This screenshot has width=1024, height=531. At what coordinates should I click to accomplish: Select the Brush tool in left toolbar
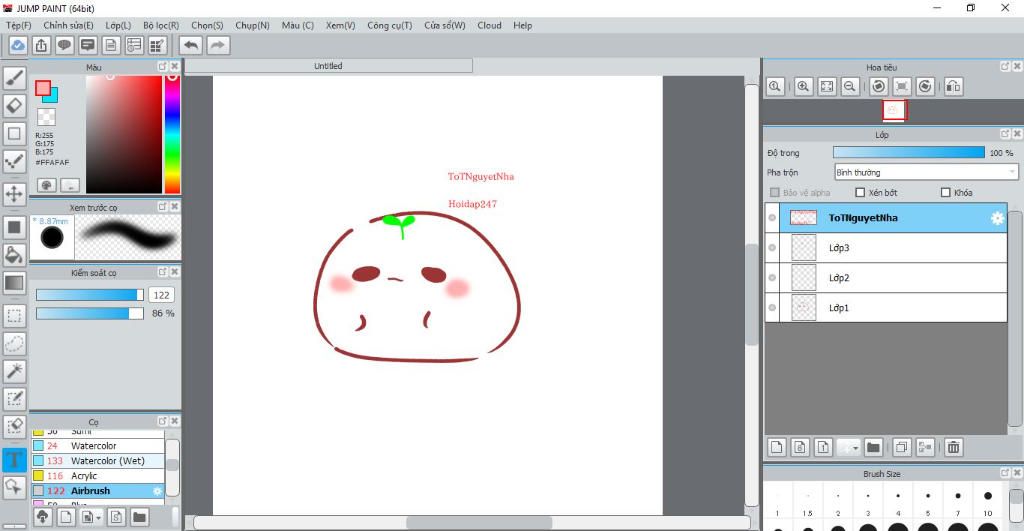tap(14, 78)
